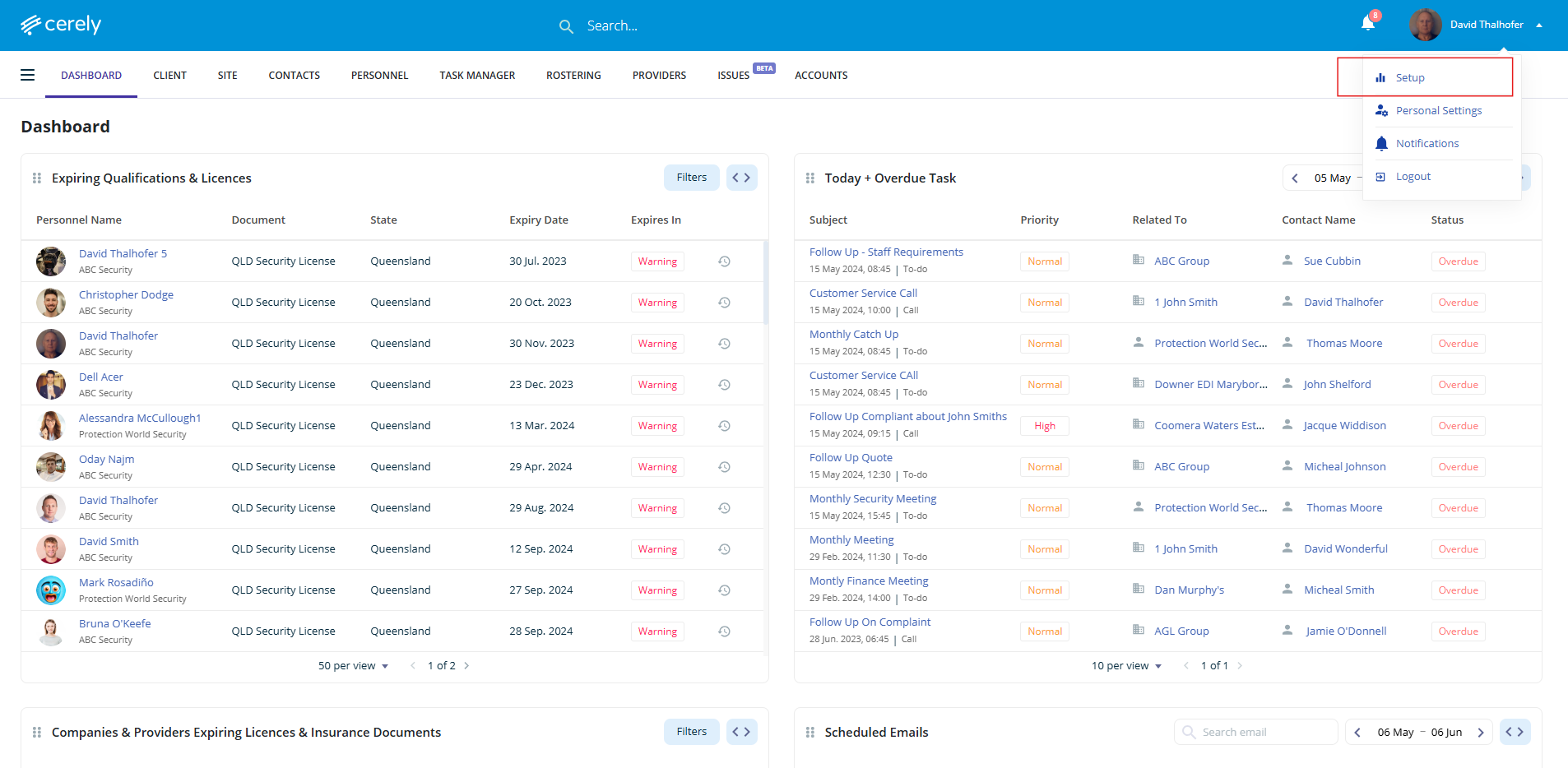Open the notifications bell icon
The width and height of the screenshot is (1568, 768).
(x=1367, y=24)
